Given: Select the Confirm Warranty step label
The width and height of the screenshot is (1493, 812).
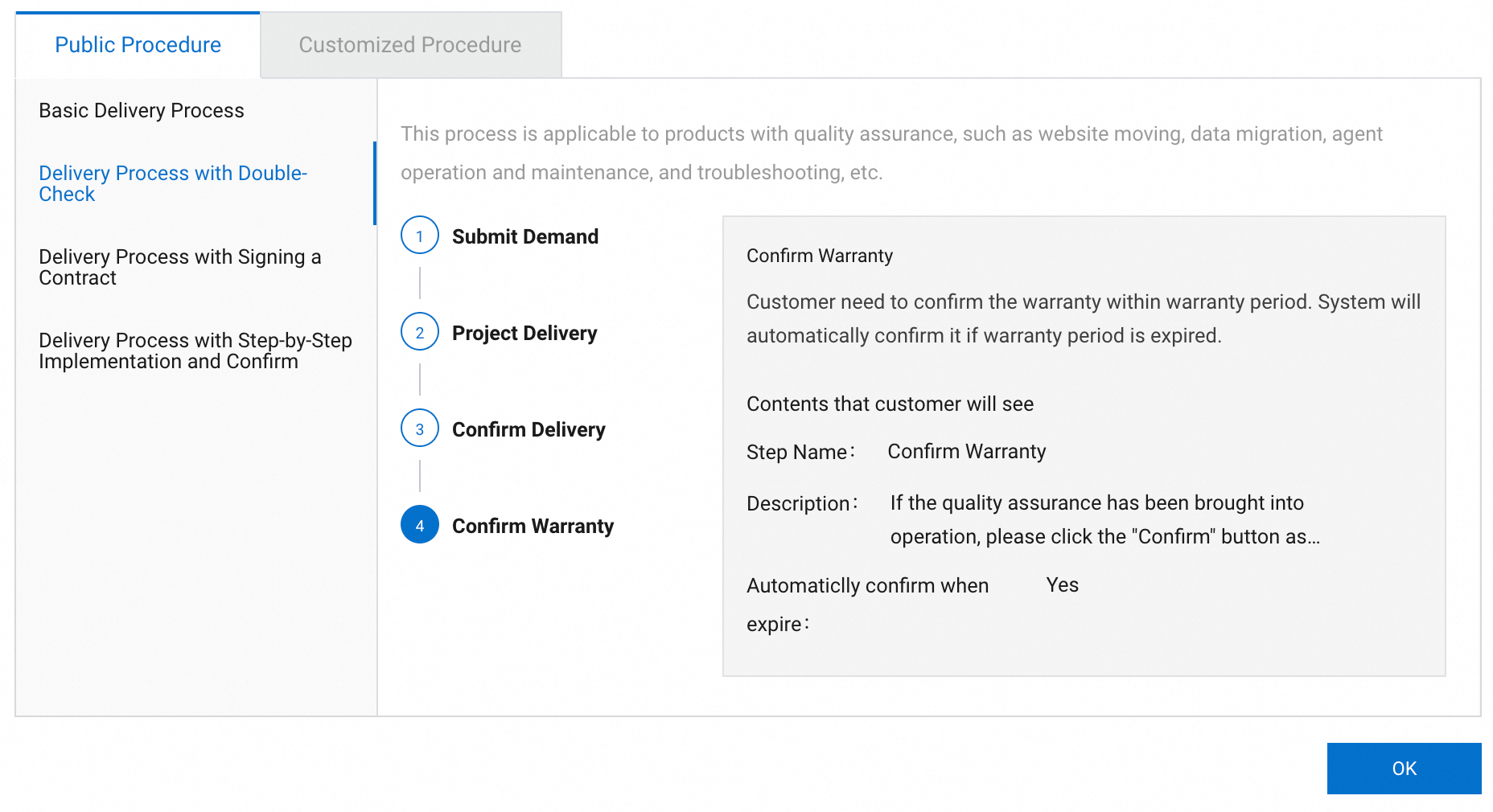Looking at the screenshot, I should click(x=533, y=526).
